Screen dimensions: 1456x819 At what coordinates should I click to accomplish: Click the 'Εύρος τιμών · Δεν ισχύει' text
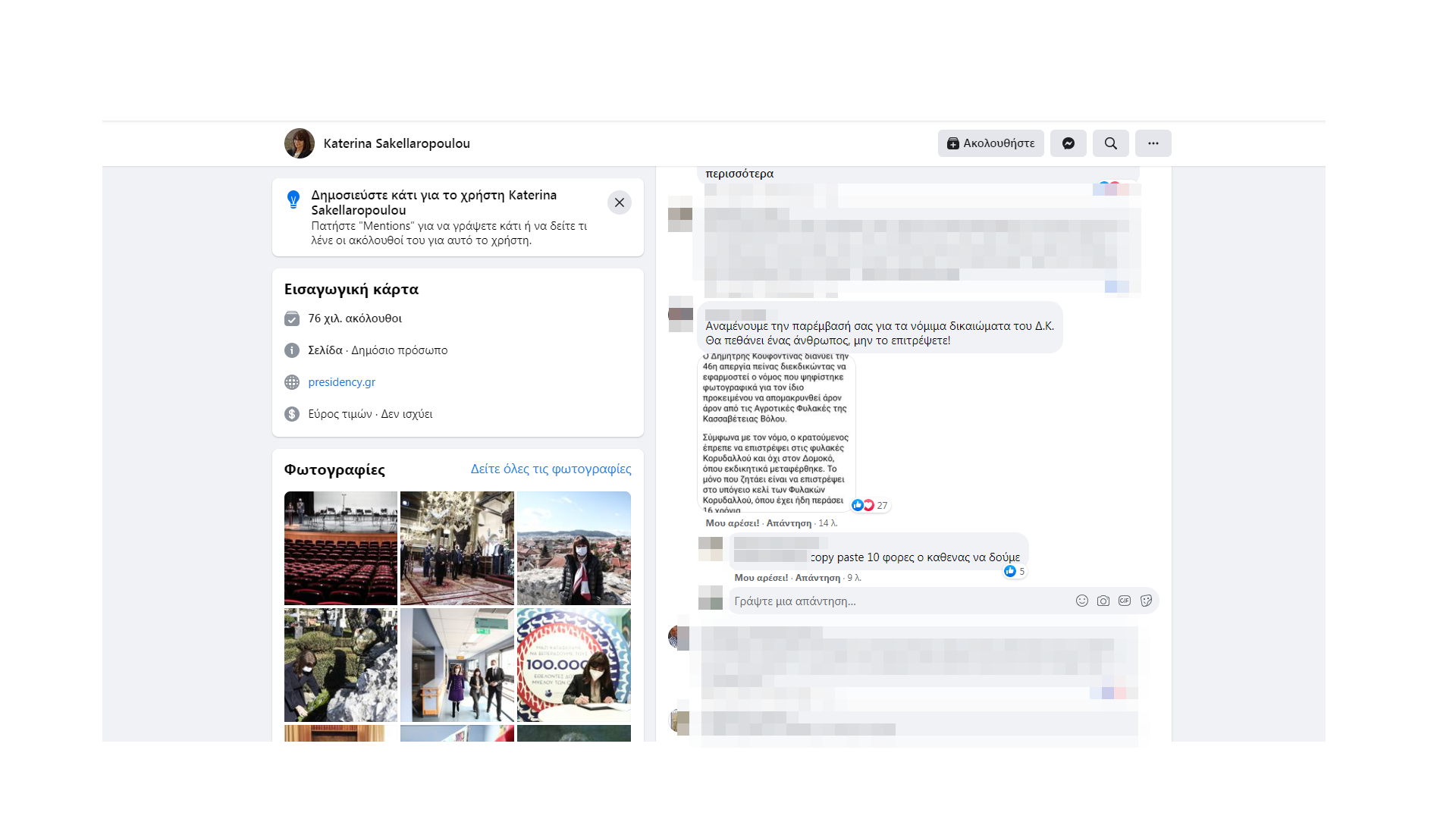point(370,414)
